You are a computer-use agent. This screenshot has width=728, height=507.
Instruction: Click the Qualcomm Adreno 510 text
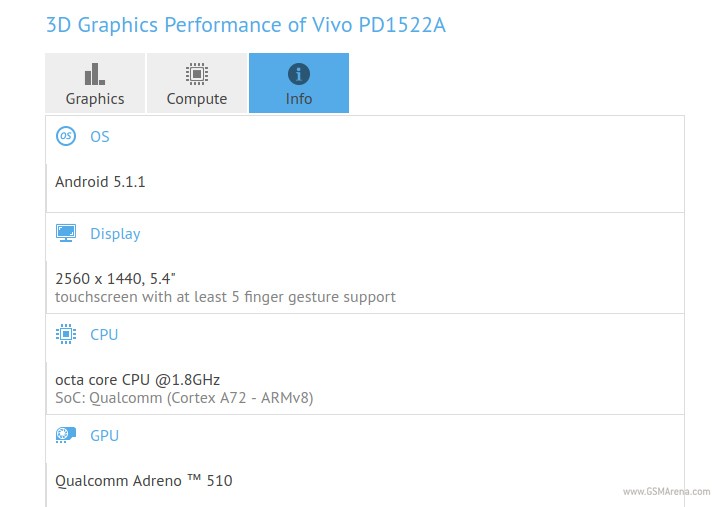[x=143, y=480]
